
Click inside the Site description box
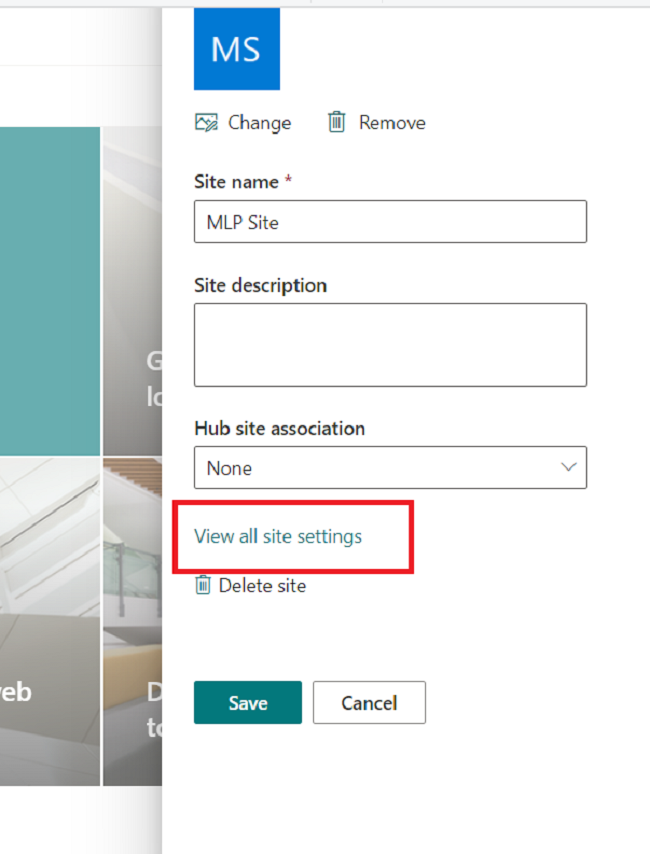(x=390, y=345)
